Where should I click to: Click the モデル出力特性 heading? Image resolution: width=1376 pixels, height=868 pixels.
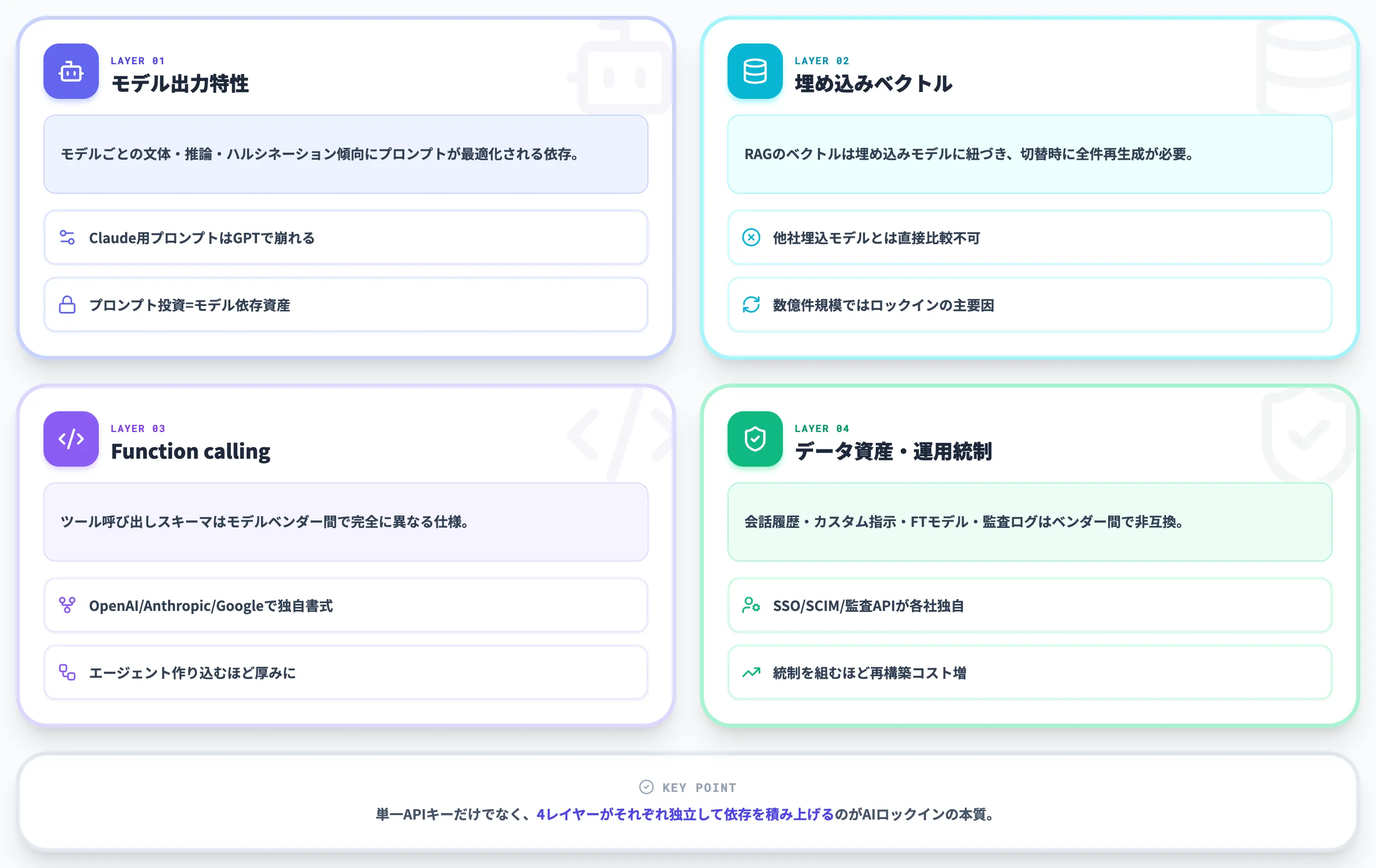click(x=180, y=84)
